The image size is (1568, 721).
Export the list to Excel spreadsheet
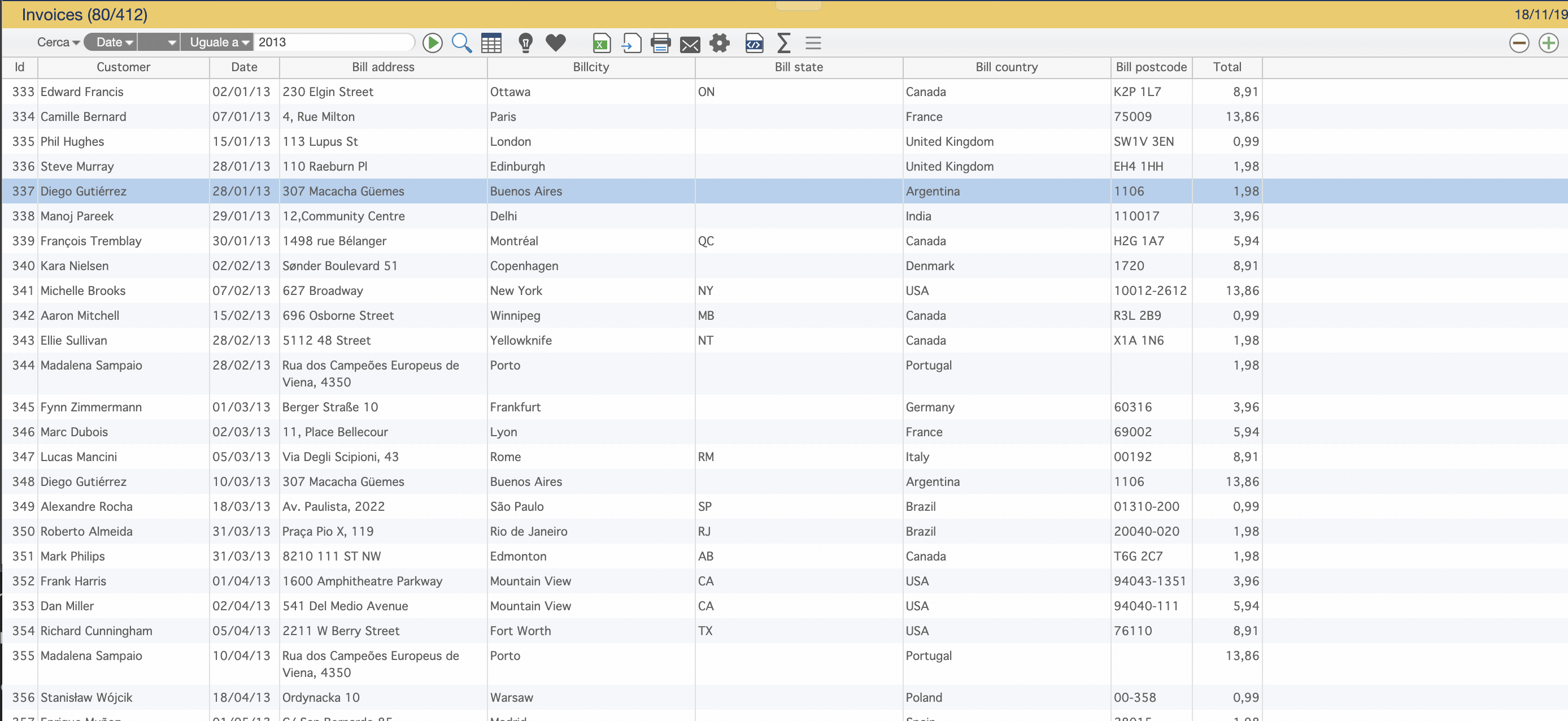tap(602, 42)
